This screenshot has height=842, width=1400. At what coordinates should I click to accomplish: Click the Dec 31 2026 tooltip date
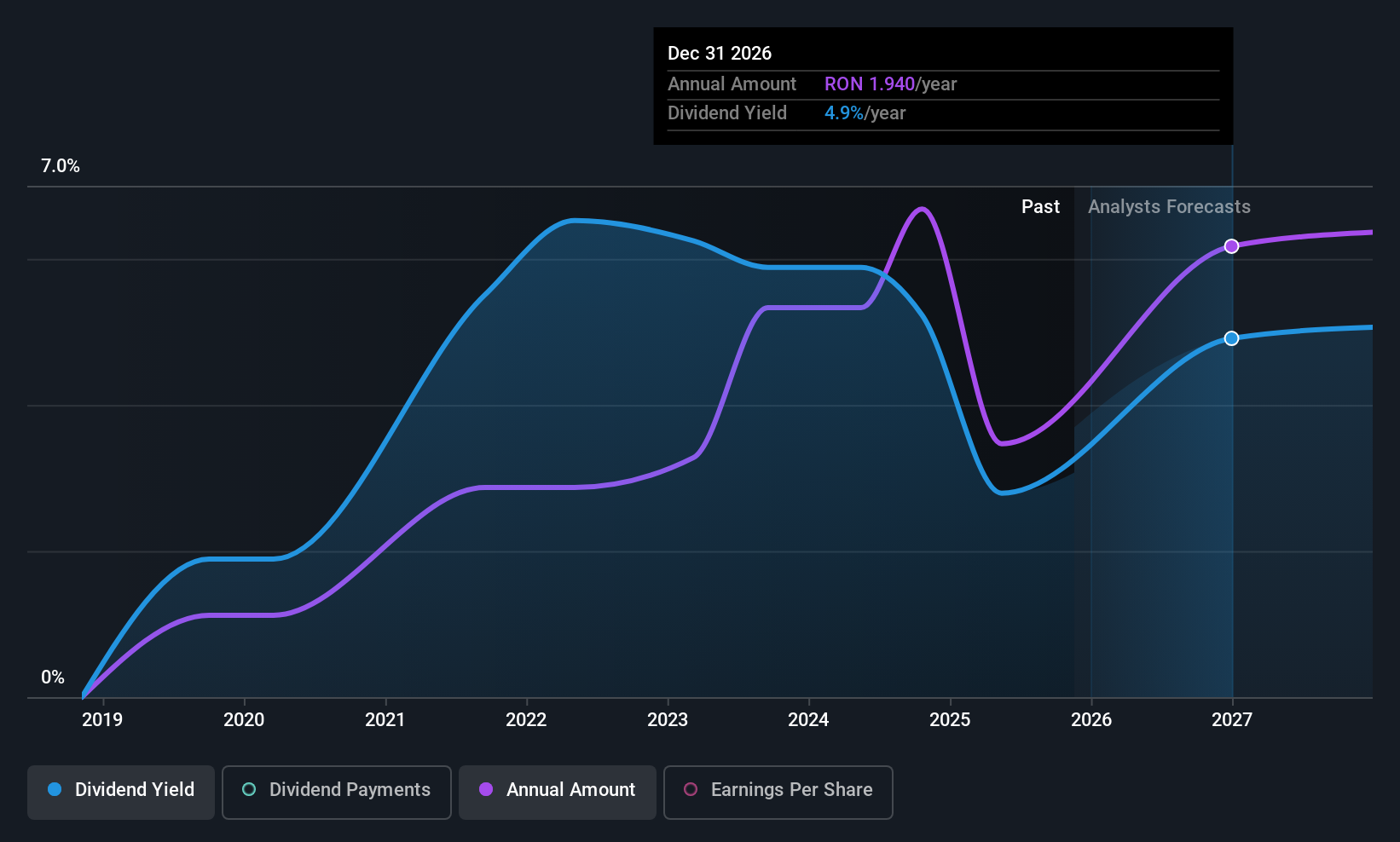[720, 54]
